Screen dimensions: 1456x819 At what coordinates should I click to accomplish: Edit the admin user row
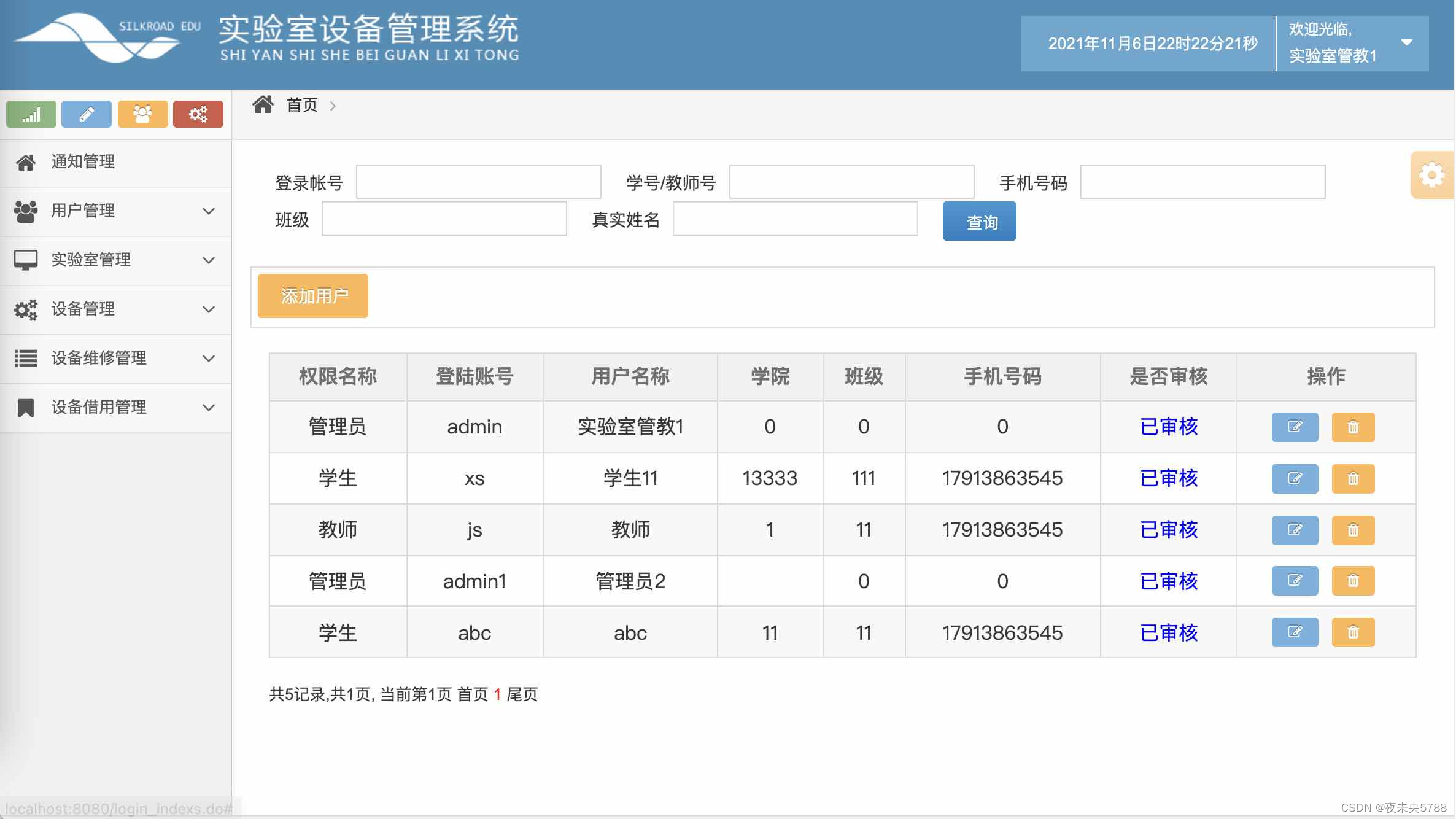tap(1294, 427)
